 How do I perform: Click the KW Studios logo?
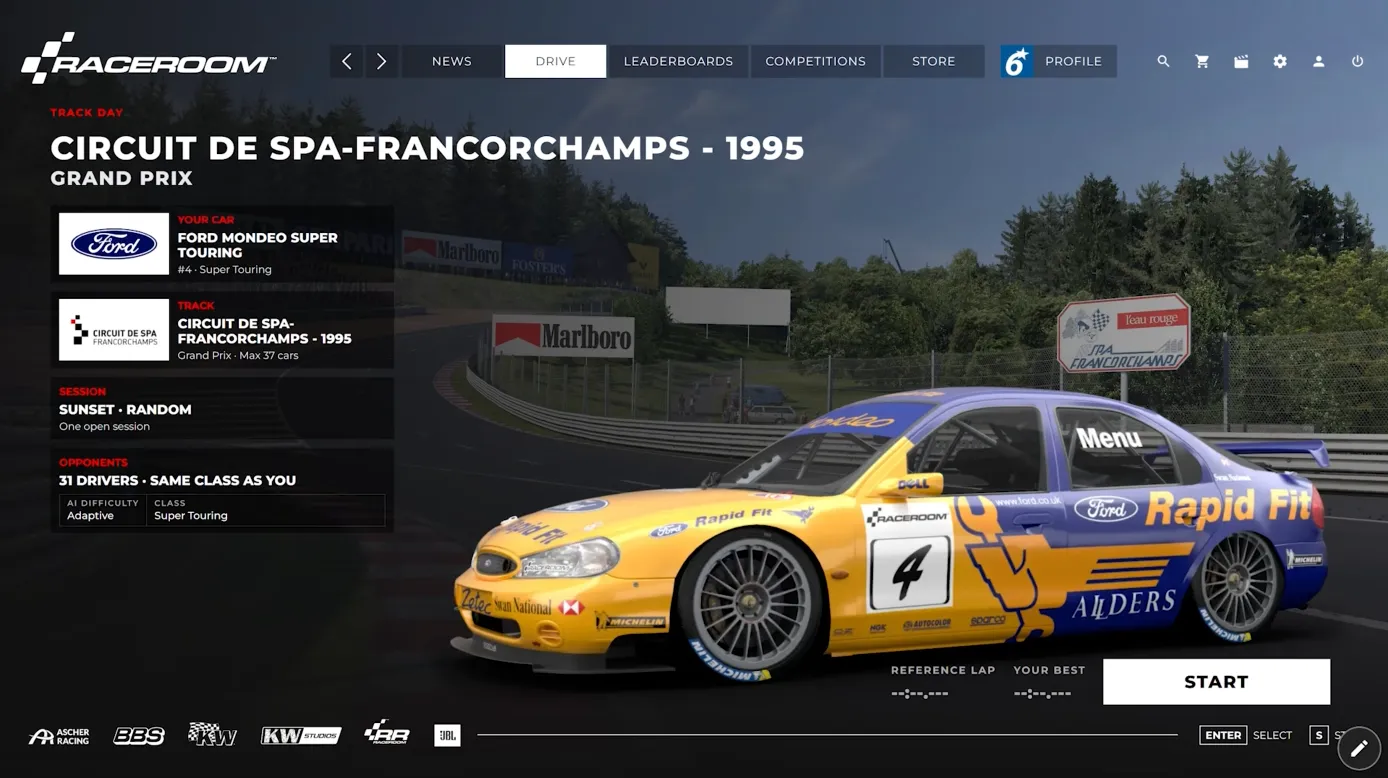click(x=301, y=736)
